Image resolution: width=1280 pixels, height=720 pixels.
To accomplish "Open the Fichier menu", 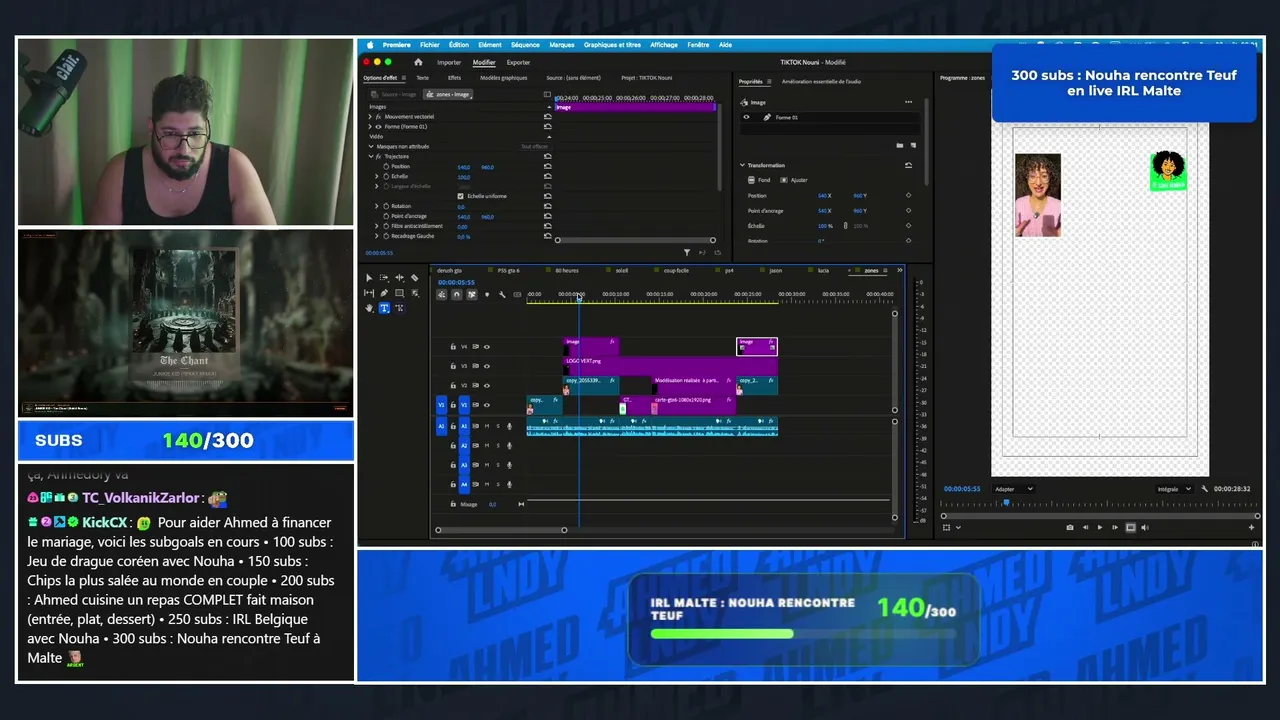I will coord(430,45).
